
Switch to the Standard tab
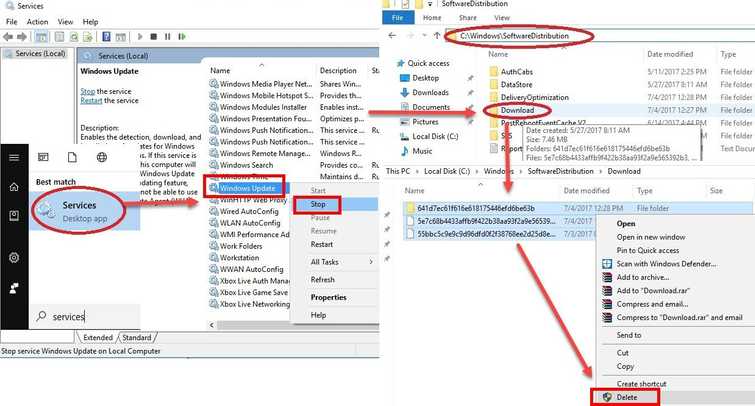(137, 338)
